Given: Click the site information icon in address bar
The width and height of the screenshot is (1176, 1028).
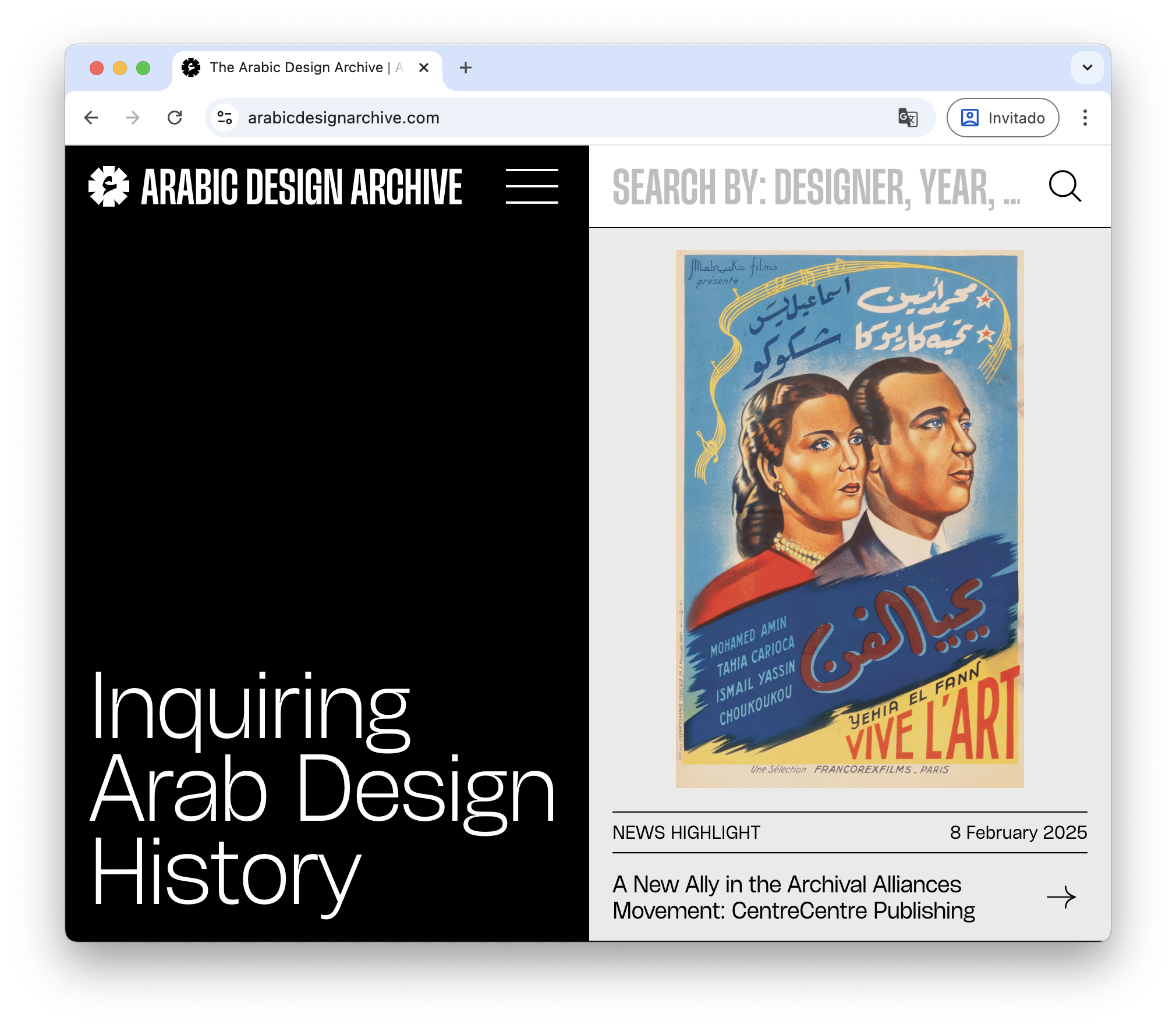Looking at the screenshot, I should coord(225,118).
